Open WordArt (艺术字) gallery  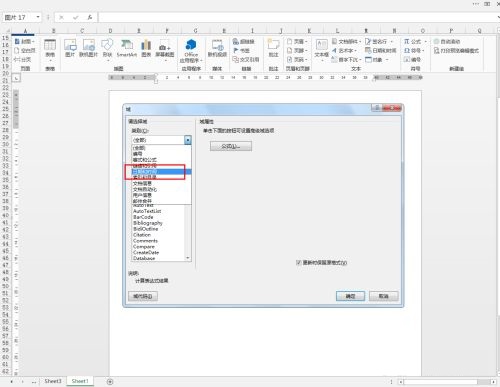[x=344, y=50]
